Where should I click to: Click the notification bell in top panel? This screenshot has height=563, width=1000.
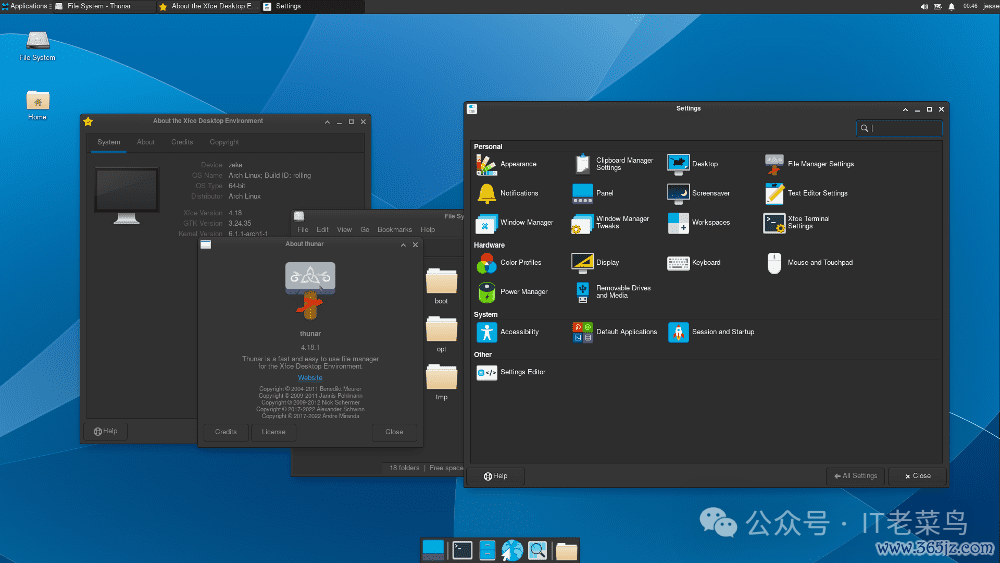(952, 6)
